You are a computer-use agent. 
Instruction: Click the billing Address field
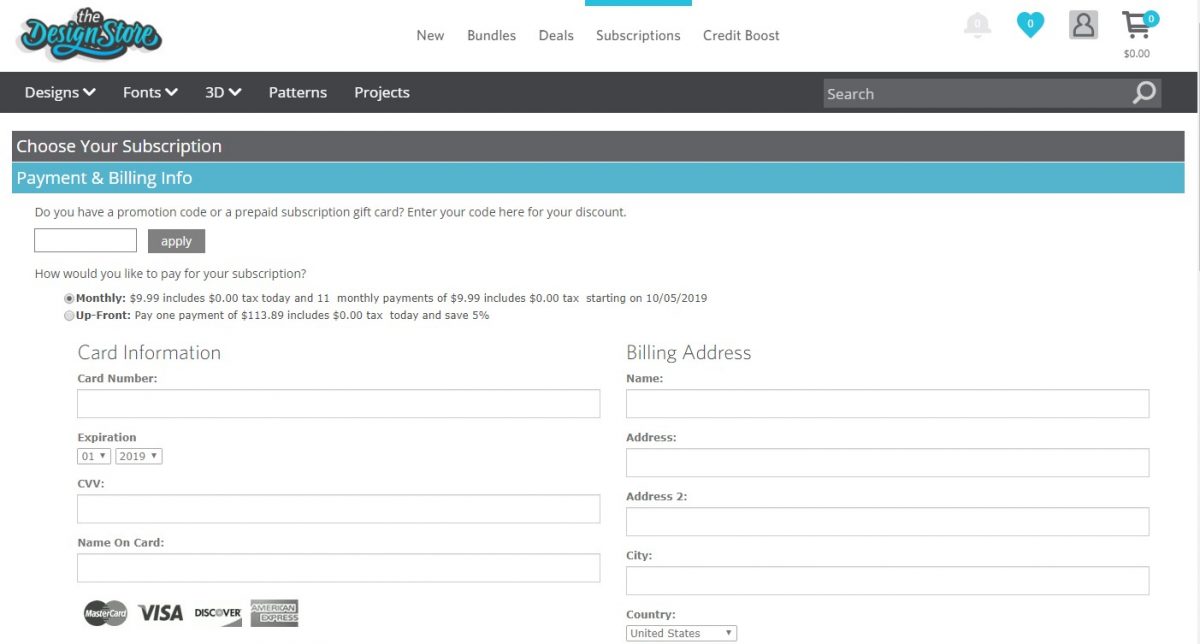(x=888, y=462)
